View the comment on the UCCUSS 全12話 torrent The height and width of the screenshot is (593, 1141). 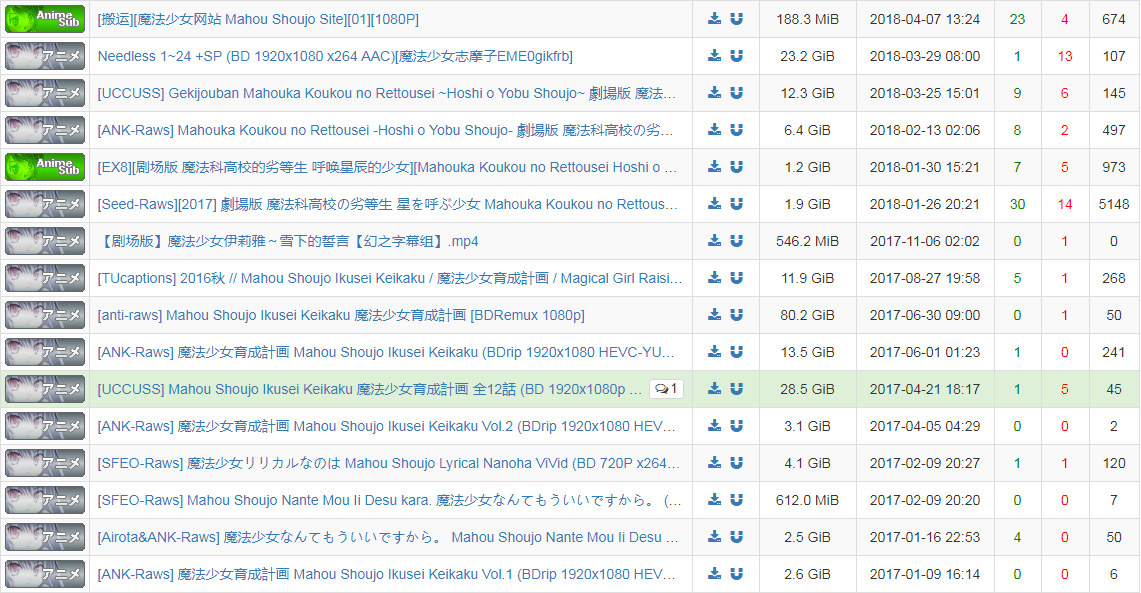(x=666, y=389)
